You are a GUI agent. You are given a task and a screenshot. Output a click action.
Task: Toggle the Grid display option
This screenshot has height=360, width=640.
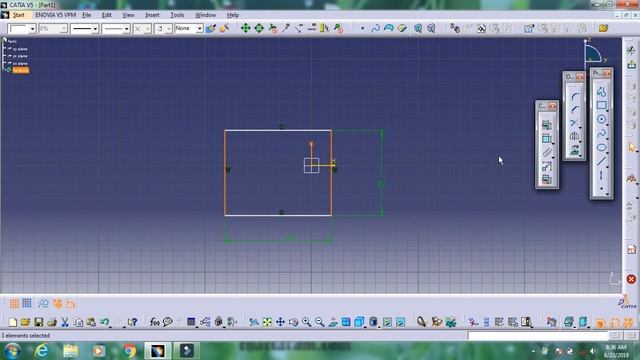pos(14,303)
